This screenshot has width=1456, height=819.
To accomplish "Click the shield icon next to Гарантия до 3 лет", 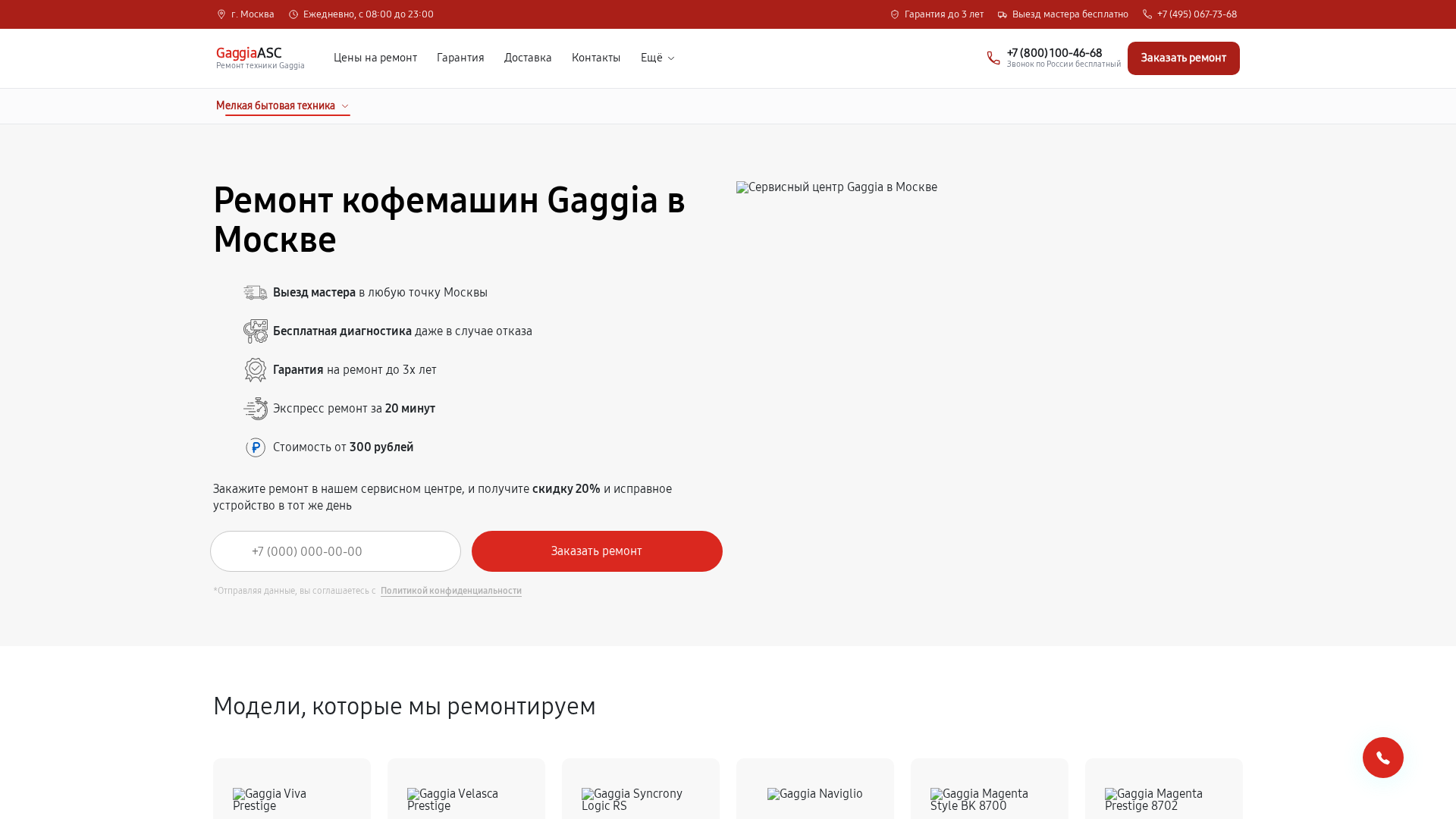I will 895,14.
